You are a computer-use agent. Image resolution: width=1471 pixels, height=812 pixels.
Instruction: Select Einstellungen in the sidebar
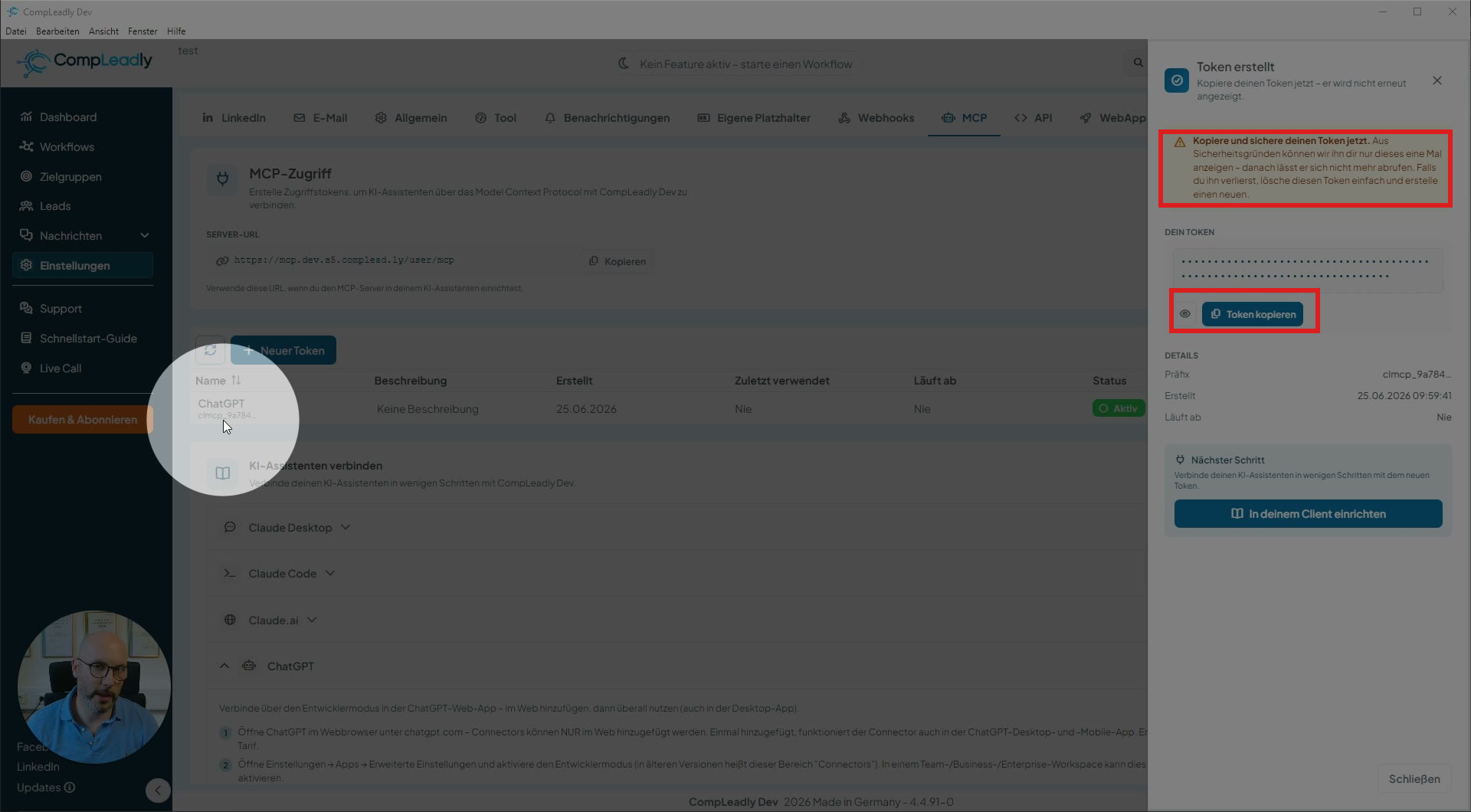click(x=83, y=266)
